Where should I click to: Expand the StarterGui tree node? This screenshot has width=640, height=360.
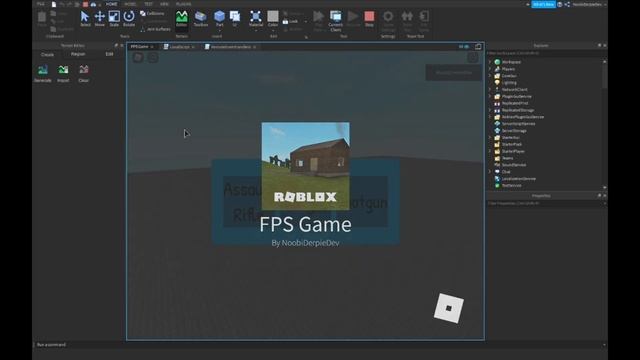(490, 137)
